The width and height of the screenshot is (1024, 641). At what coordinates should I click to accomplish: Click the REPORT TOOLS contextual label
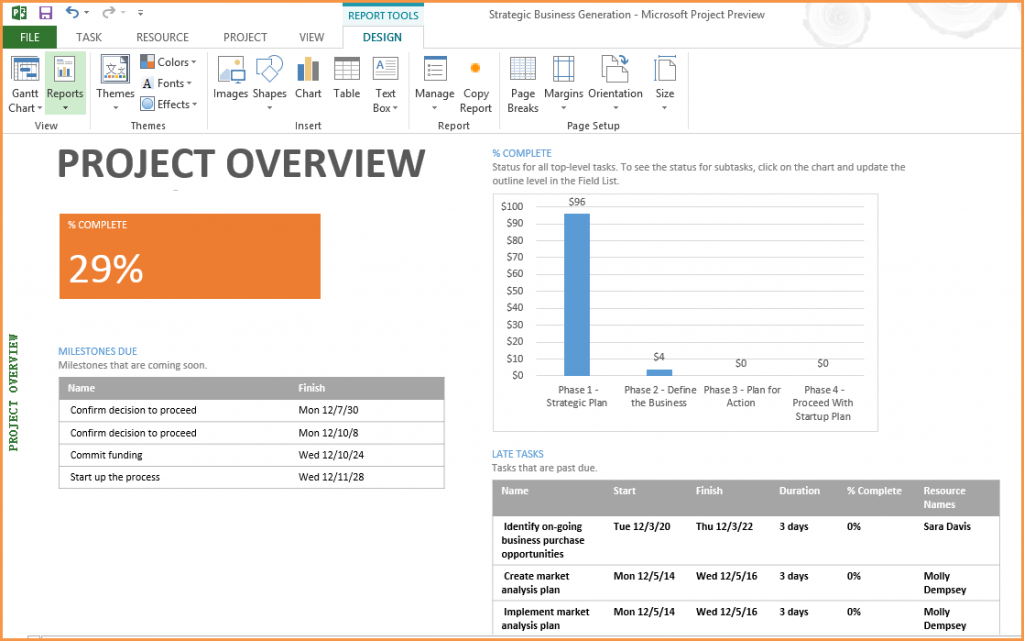pos(383,15)
